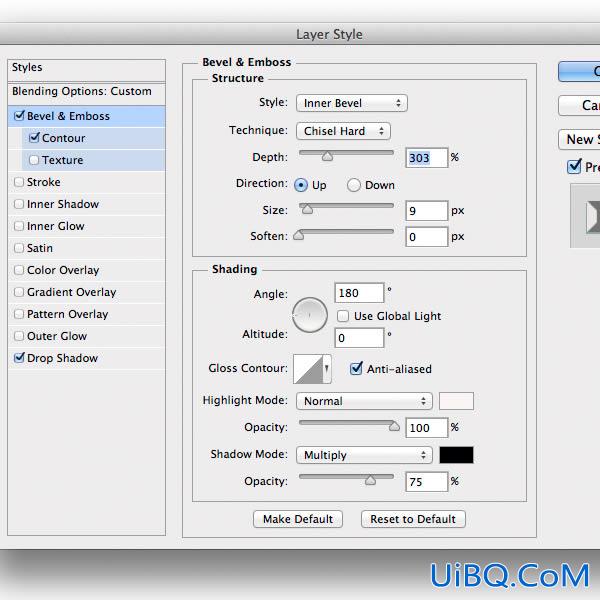The image size is (600, 600).
Task: Click the Cancel button
Action: point(579,105)
